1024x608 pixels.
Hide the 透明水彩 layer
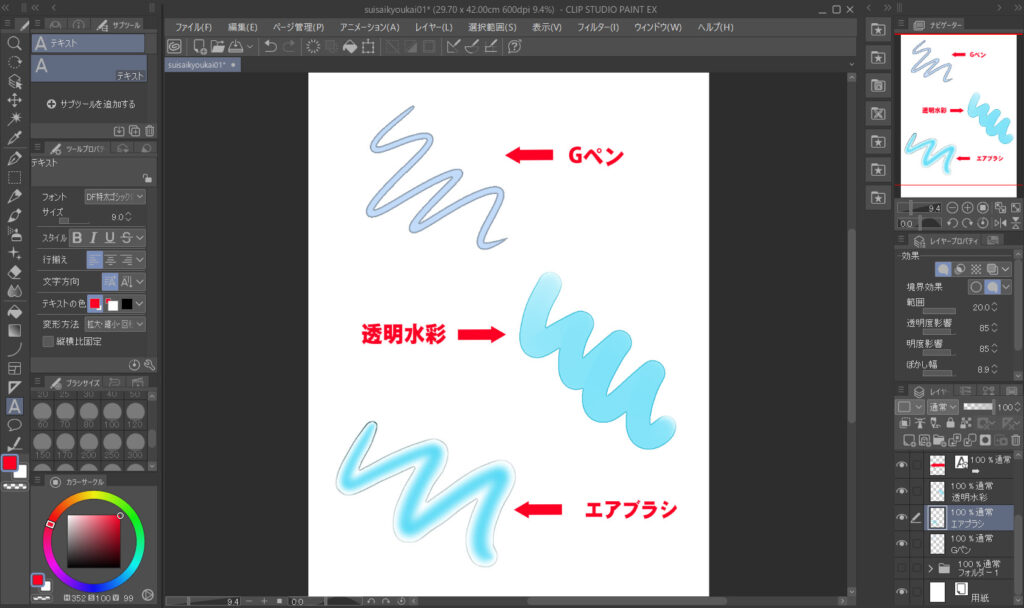click(902, 491)
